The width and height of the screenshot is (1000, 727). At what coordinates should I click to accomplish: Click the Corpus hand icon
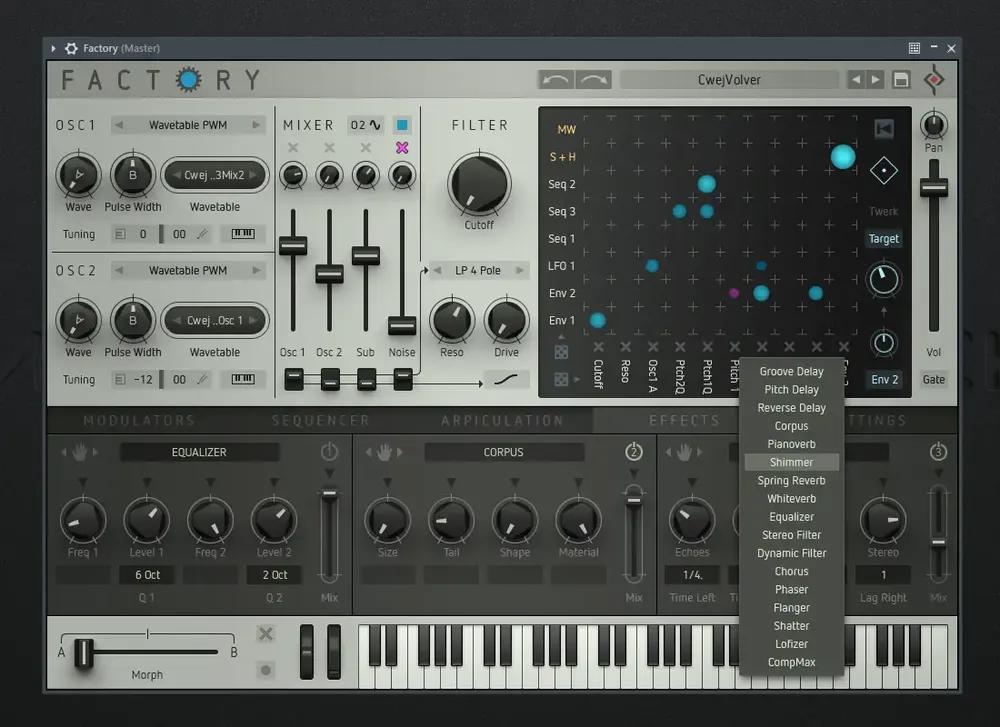point(384,452)
